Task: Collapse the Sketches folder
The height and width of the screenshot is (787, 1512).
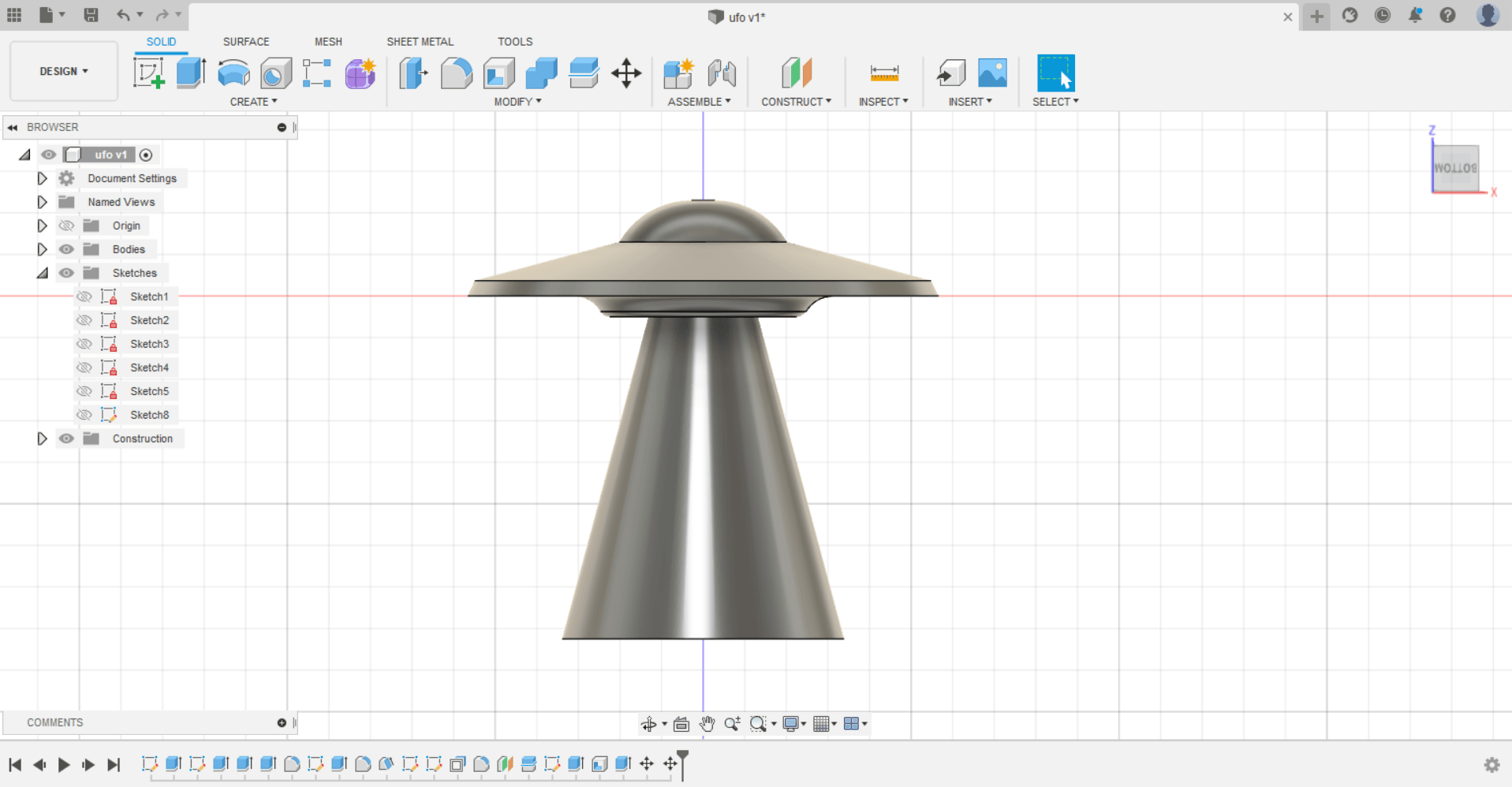Action: pyautogui.click(x=42, y=273)
